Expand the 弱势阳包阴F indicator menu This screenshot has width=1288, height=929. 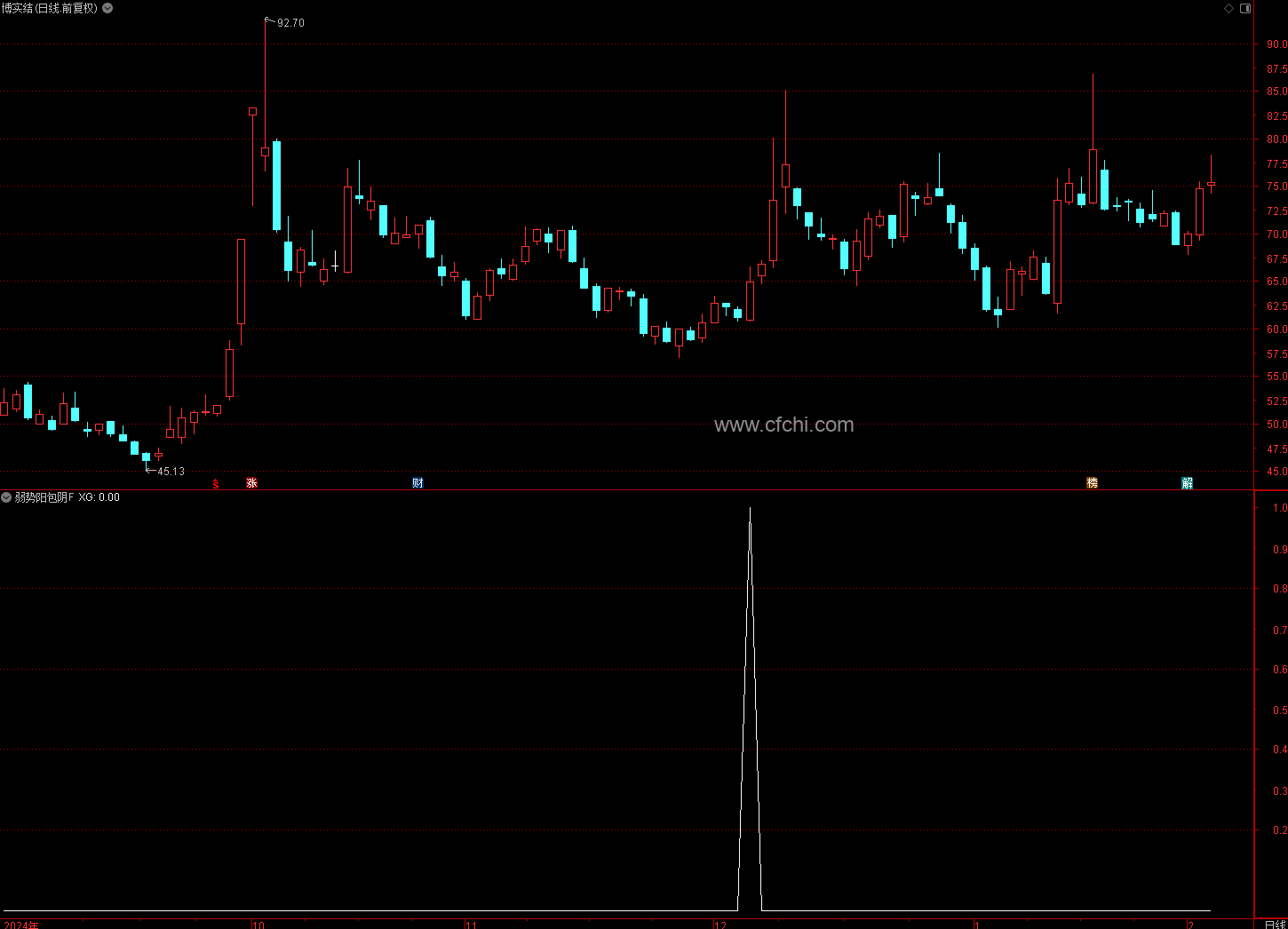click(6, 497)
